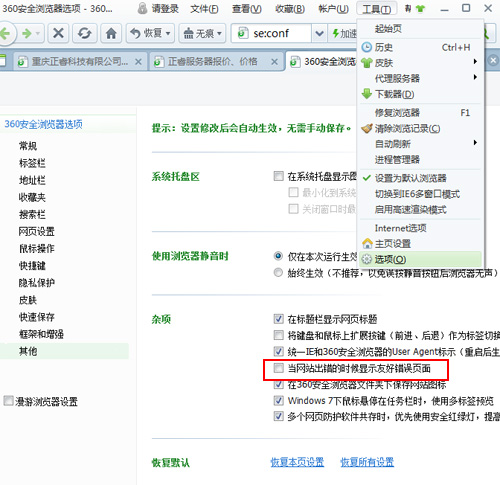Choose 修复浏览器 in the tools menu
Viewport: 500px width, 485px height.
421,113
